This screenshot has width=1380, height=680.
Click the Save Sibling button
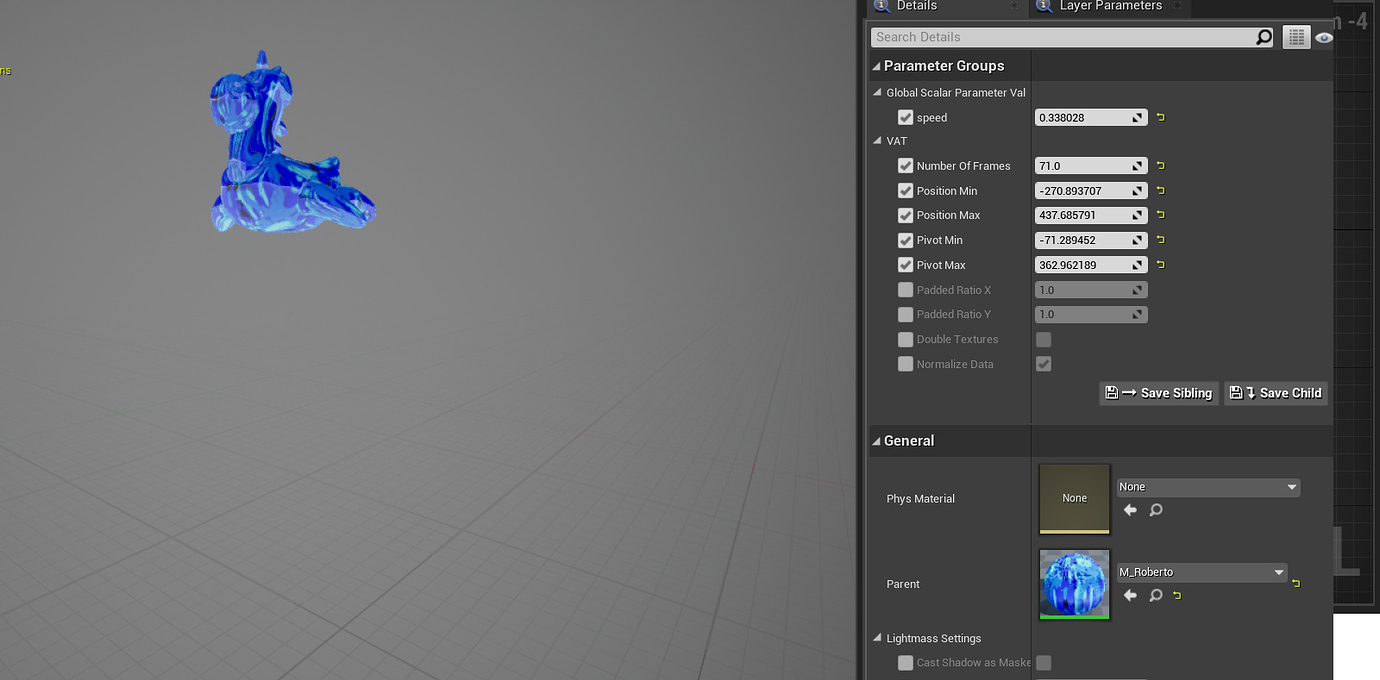click(x=1158, y=392)
